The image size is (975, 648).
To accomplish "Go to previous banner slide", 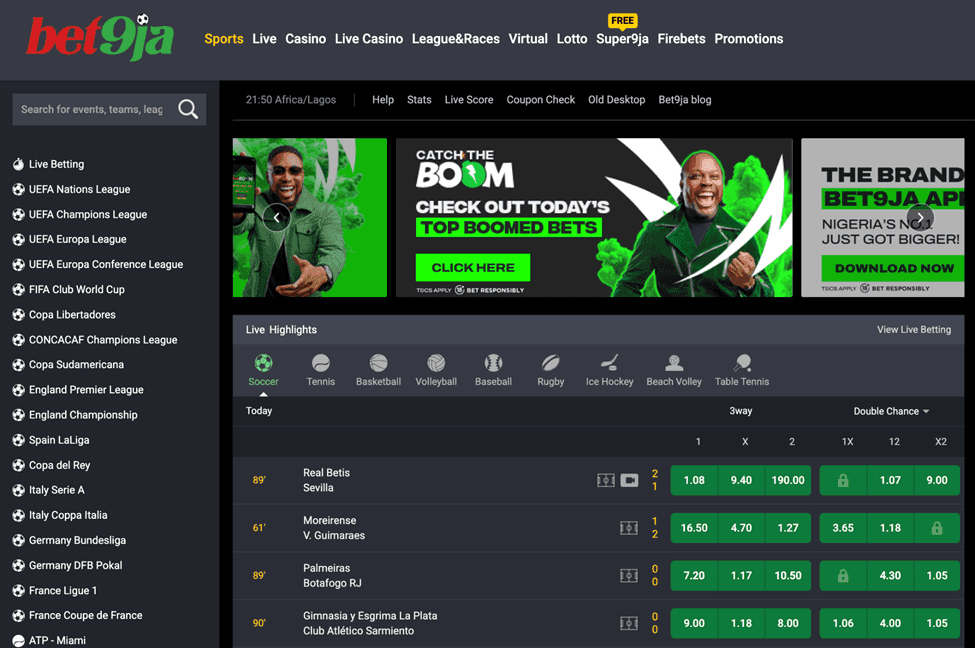I will point(277,218).
